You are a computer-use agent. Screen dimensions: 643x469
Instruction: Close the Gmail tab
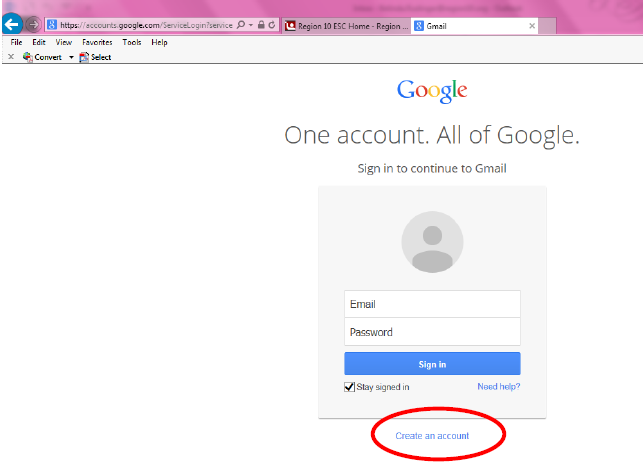(532, 26)
